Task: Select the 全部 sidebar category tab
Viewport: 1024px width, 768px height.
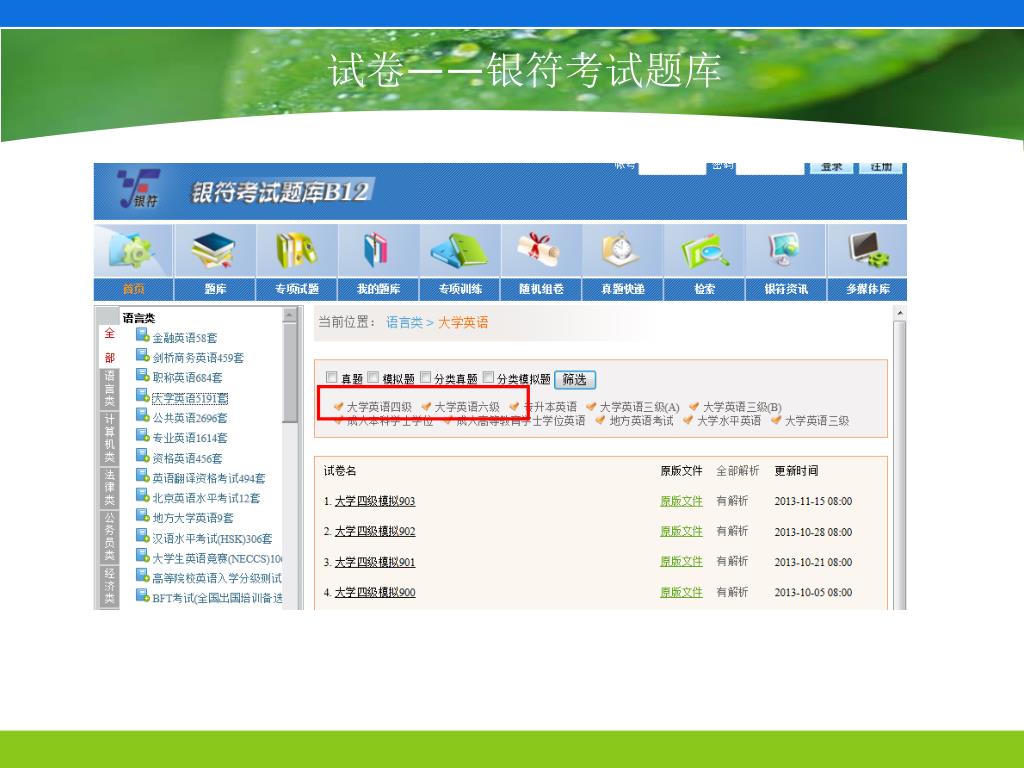Action: 109,346
